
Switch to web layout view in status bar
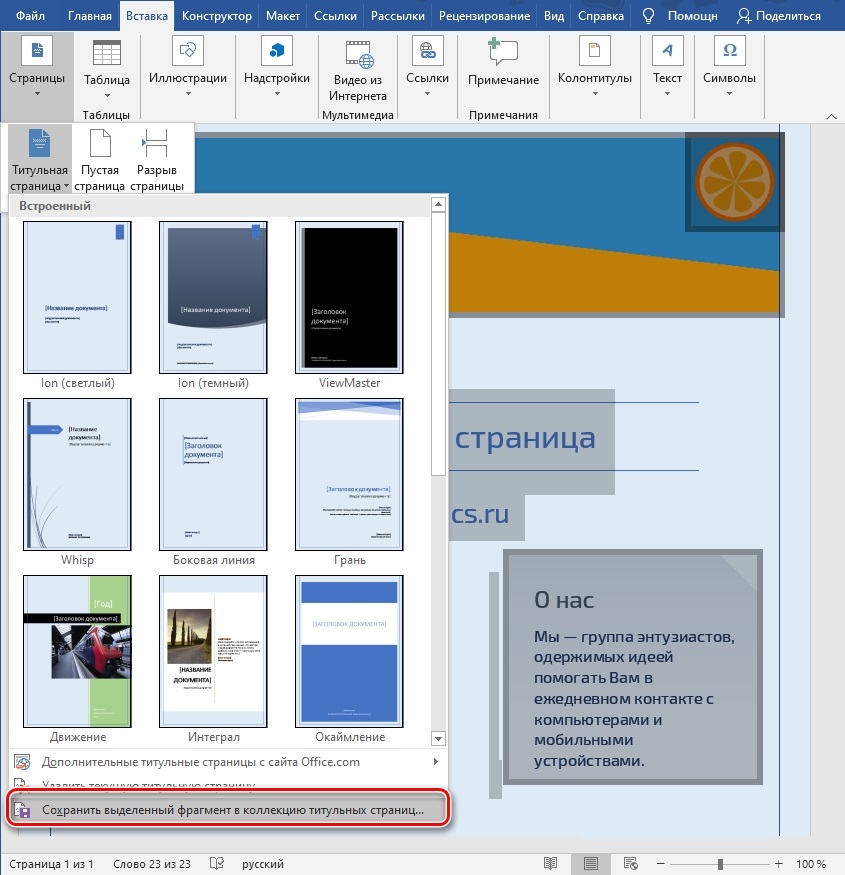[631, 864]
